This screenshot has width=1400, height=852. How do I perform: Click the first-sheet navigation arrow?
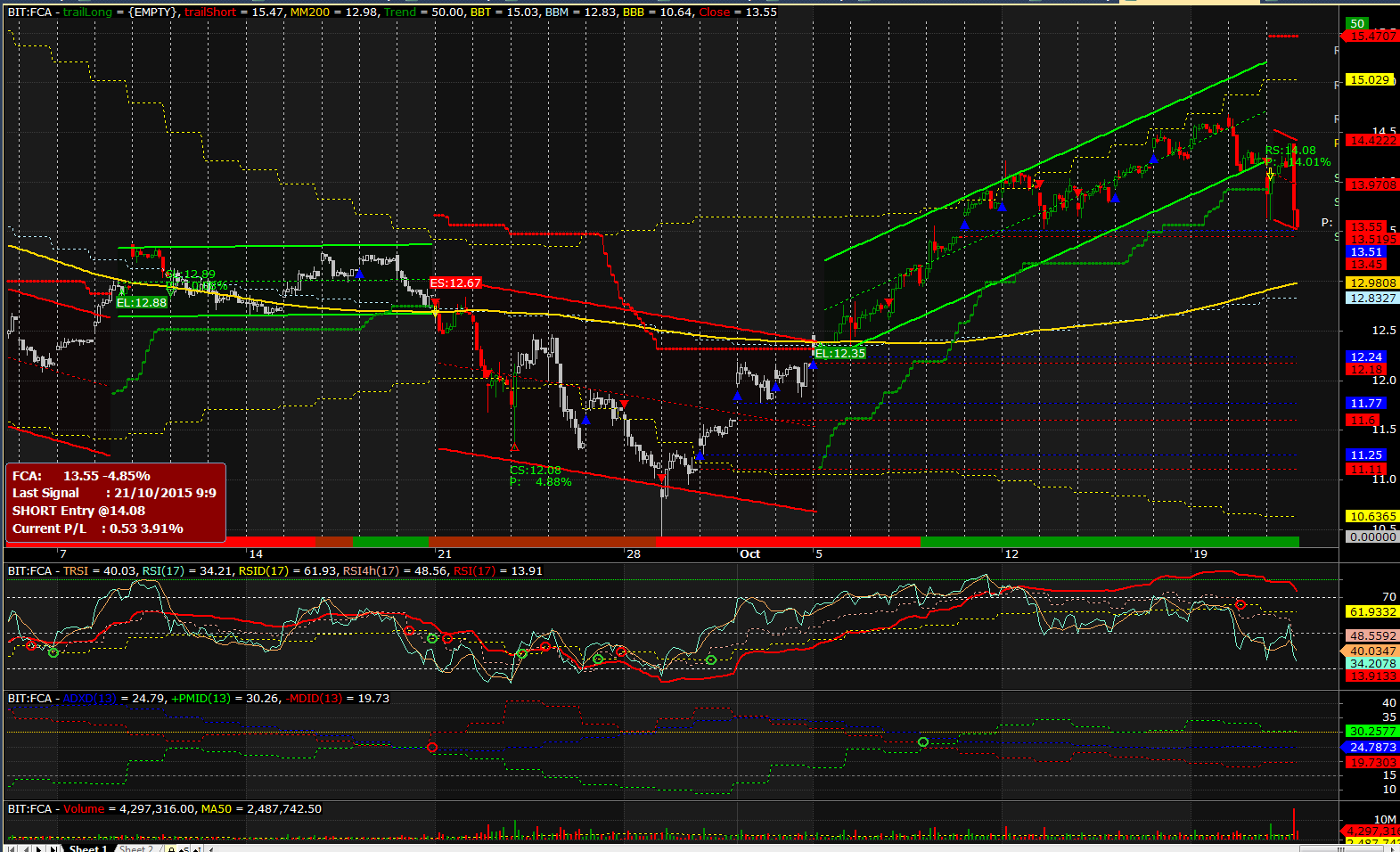11,848
